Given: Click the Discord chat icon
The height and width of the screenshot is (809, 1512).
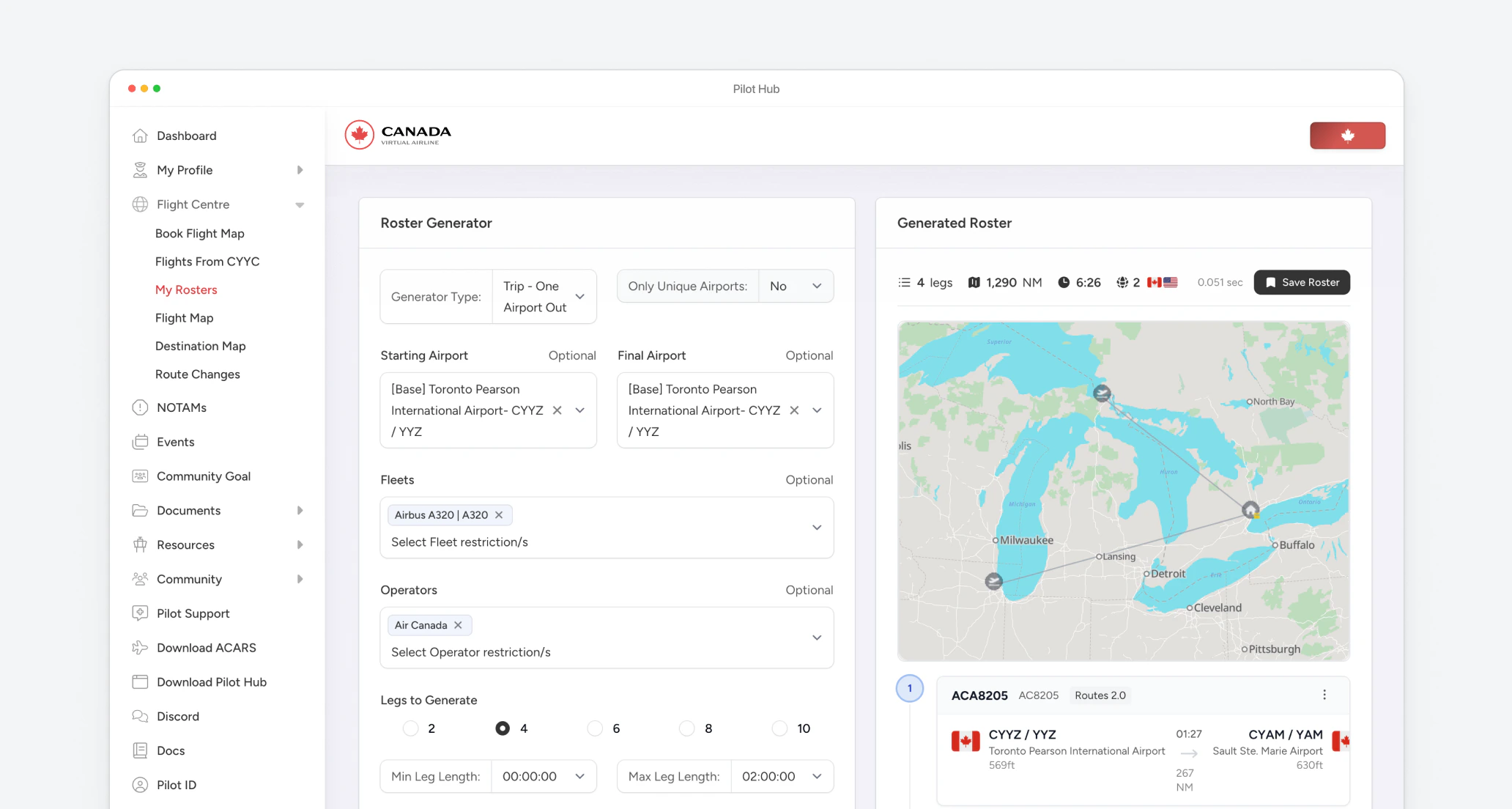Looking at the screenshot, I should point(140,716).
